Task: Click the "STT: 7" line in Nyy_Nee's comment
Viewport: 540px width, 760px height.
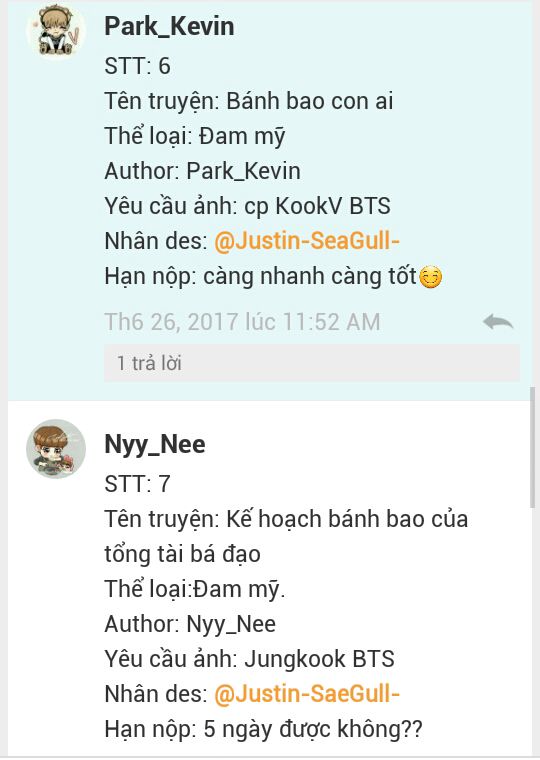Action: pos(137,484)
